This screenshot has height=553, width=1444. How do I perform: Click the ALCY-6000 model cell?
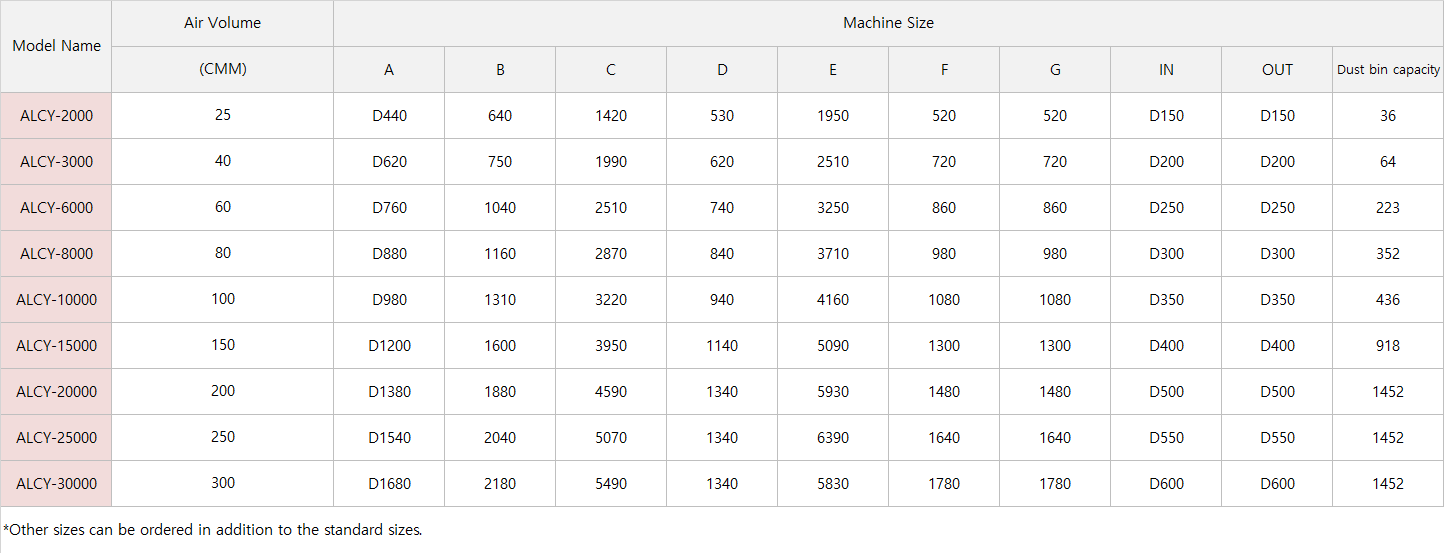coord(56,208)
